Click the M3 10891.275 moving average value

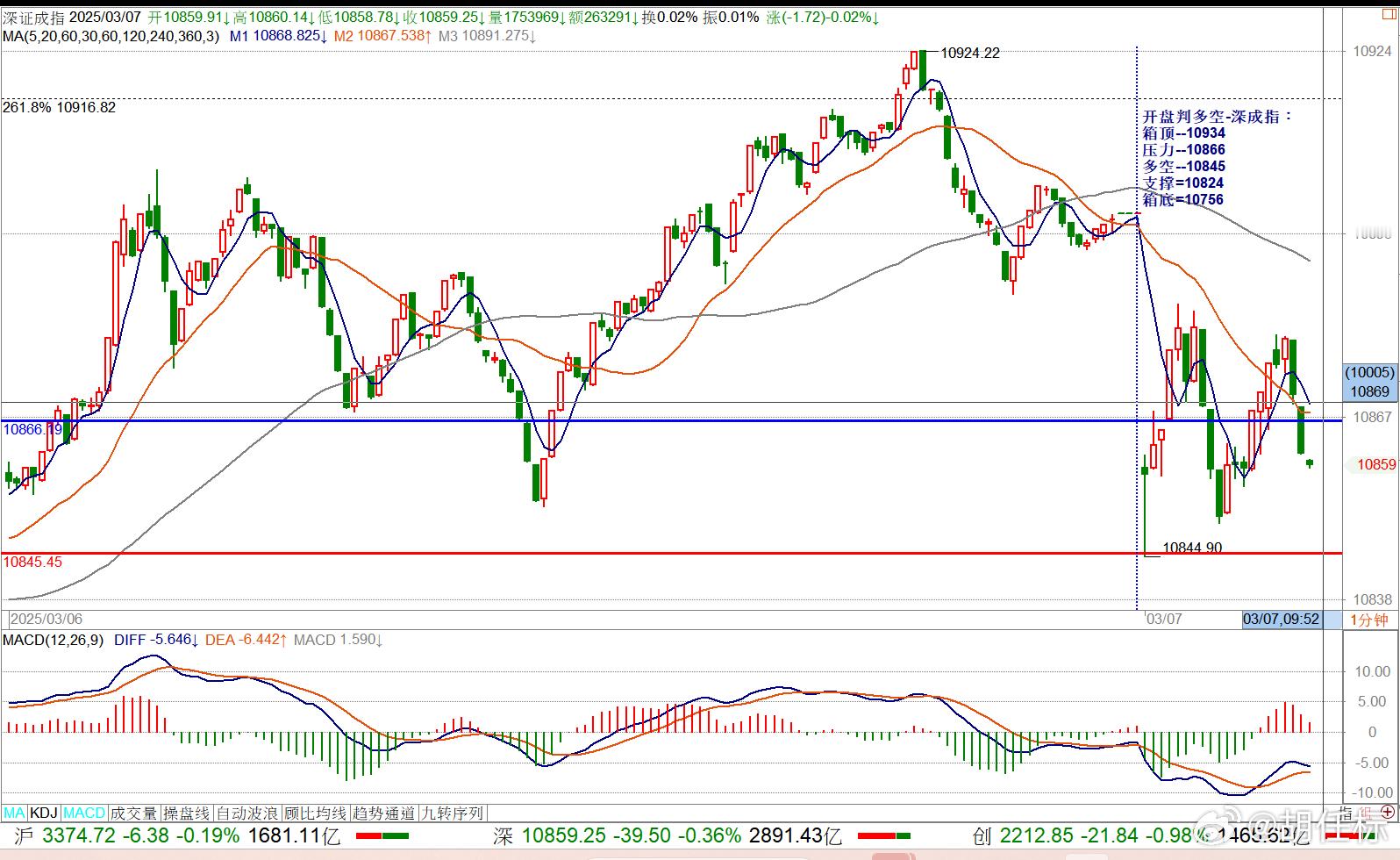coord(487,36)
